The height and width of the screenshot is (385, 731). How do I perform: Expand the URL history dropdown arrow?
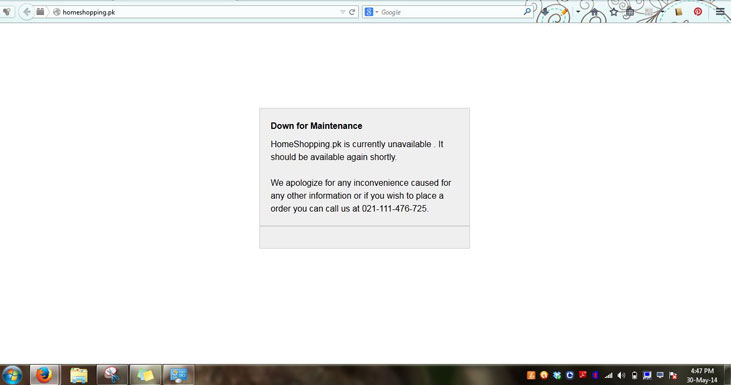tap(343, 12)
